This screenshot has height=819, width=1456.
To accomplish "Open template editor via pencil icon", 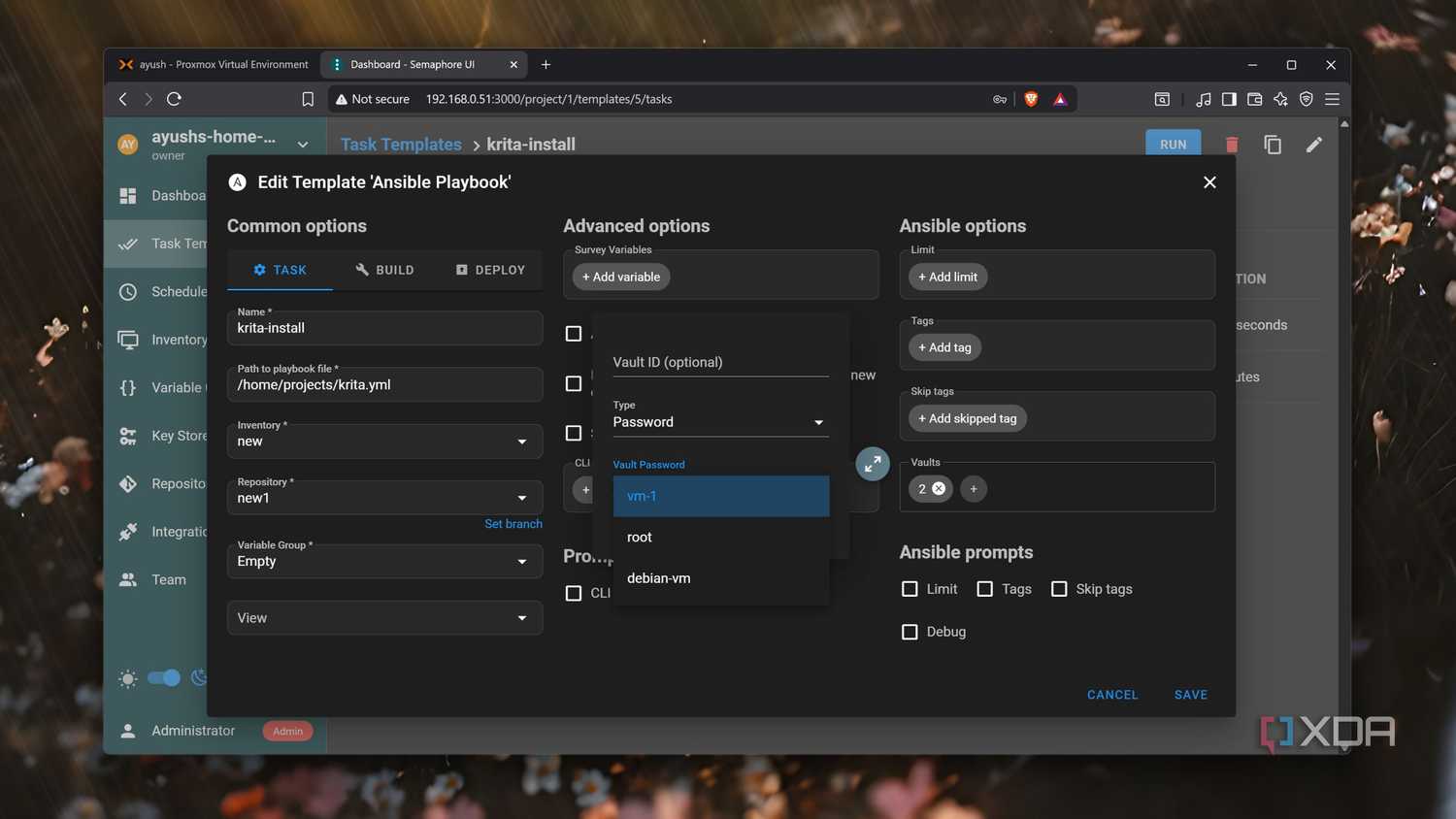I will 1314,145.
